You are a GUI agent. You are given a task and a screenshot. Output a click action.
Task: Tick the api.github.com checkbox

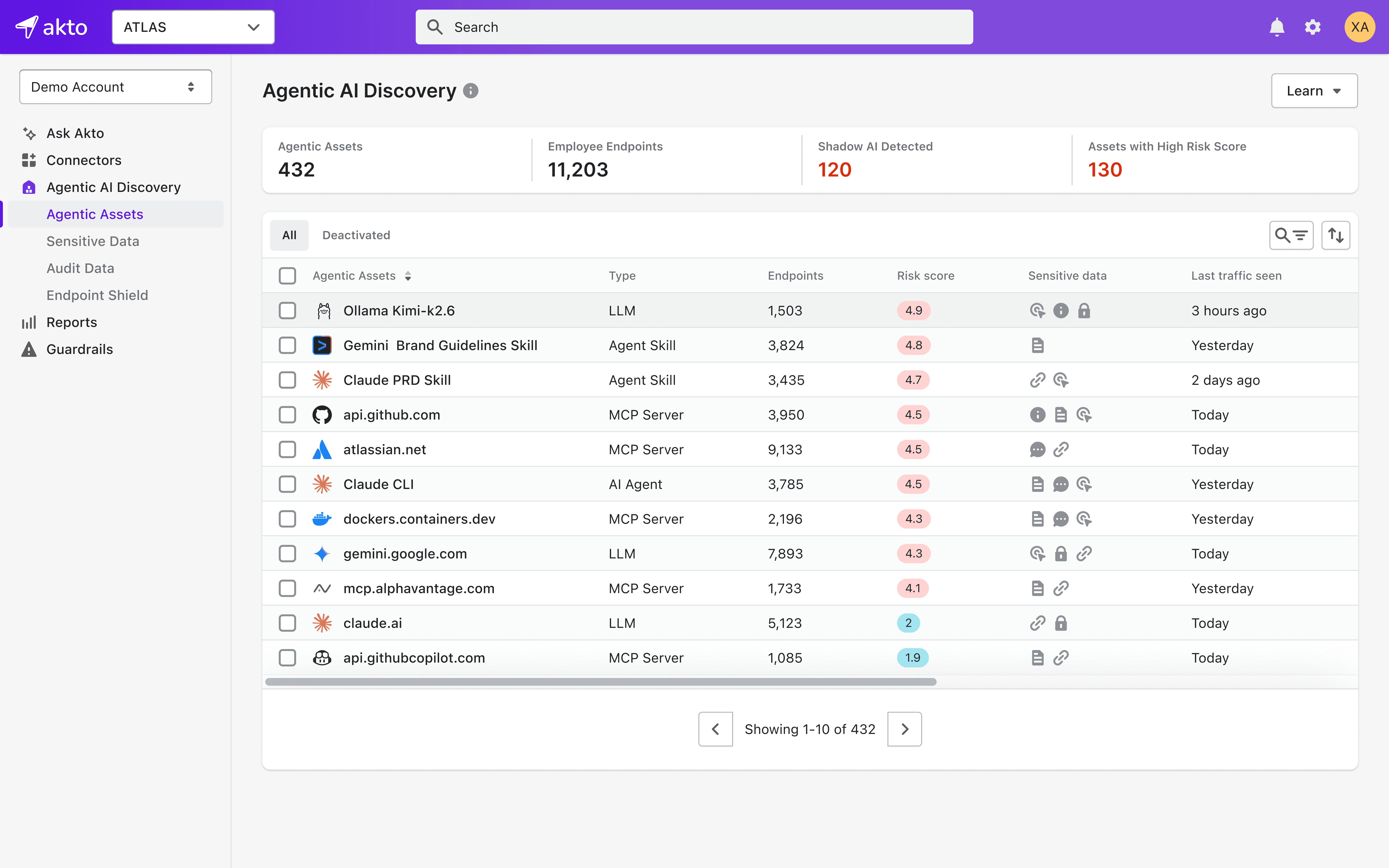pyautogui.click(x=287, y=415)
